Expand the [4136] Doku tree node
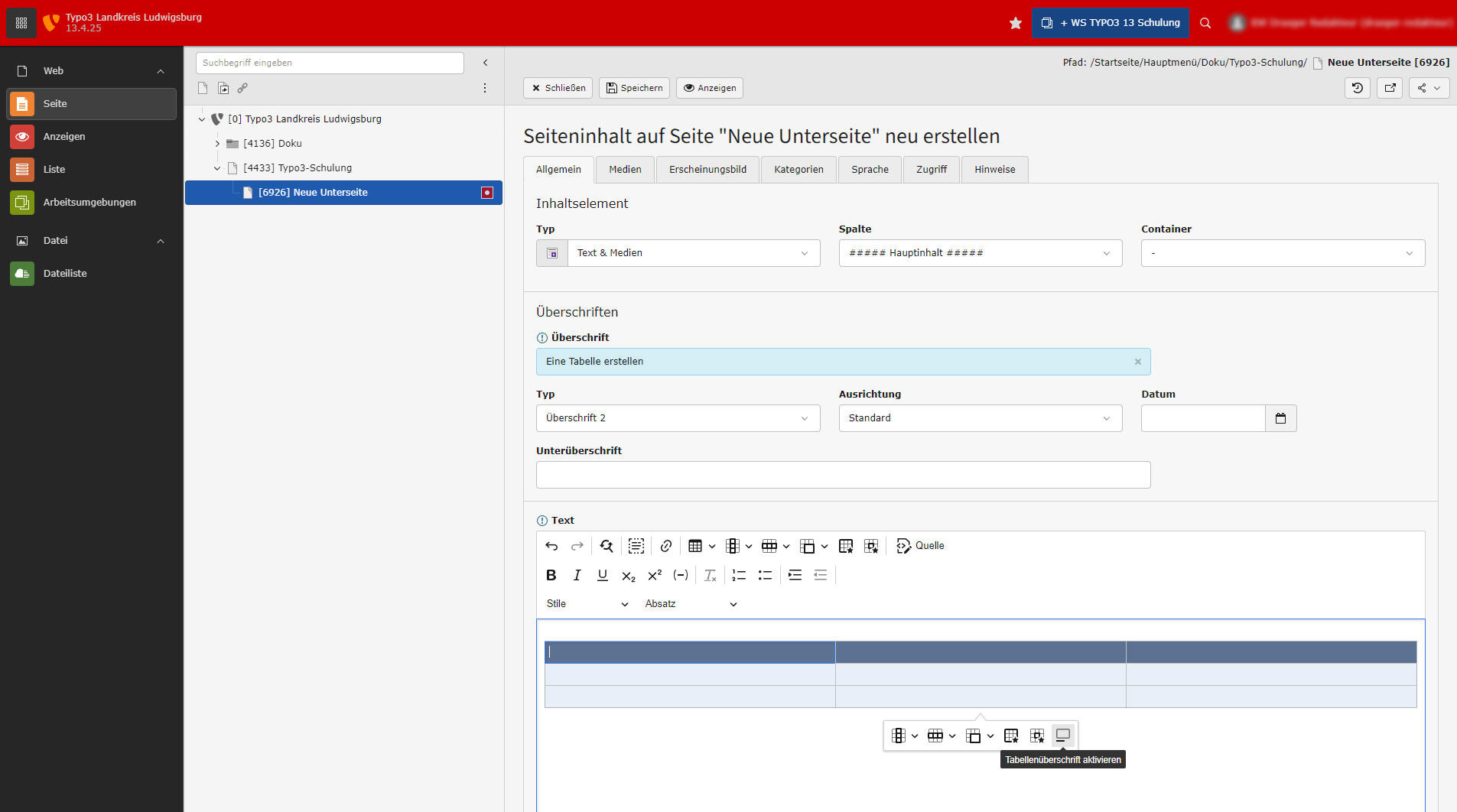Image resolution: width=1457 pixels, height=812 pixels. (x=217, y=144)
